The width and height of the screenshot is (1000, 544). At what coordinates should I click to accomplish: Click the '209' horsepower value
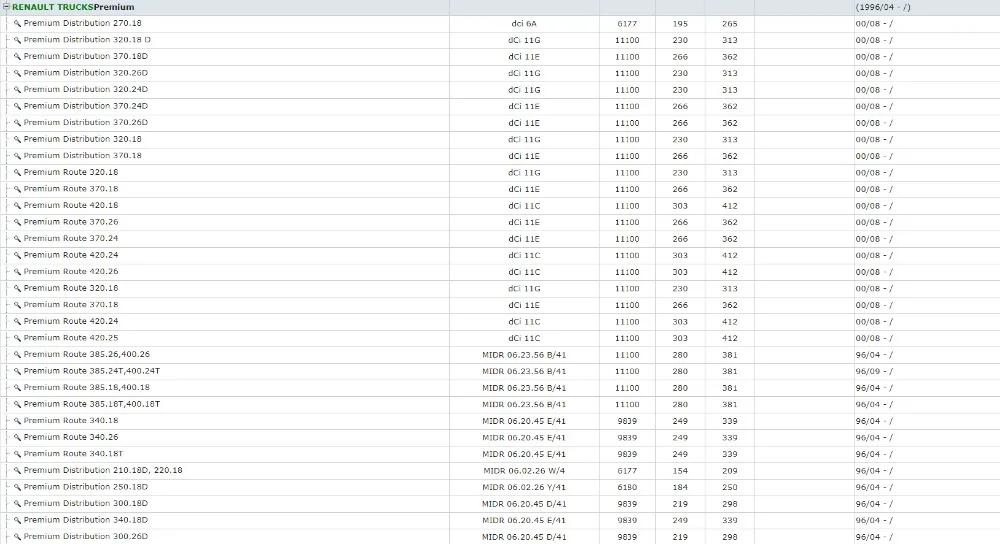click(730, 471)
